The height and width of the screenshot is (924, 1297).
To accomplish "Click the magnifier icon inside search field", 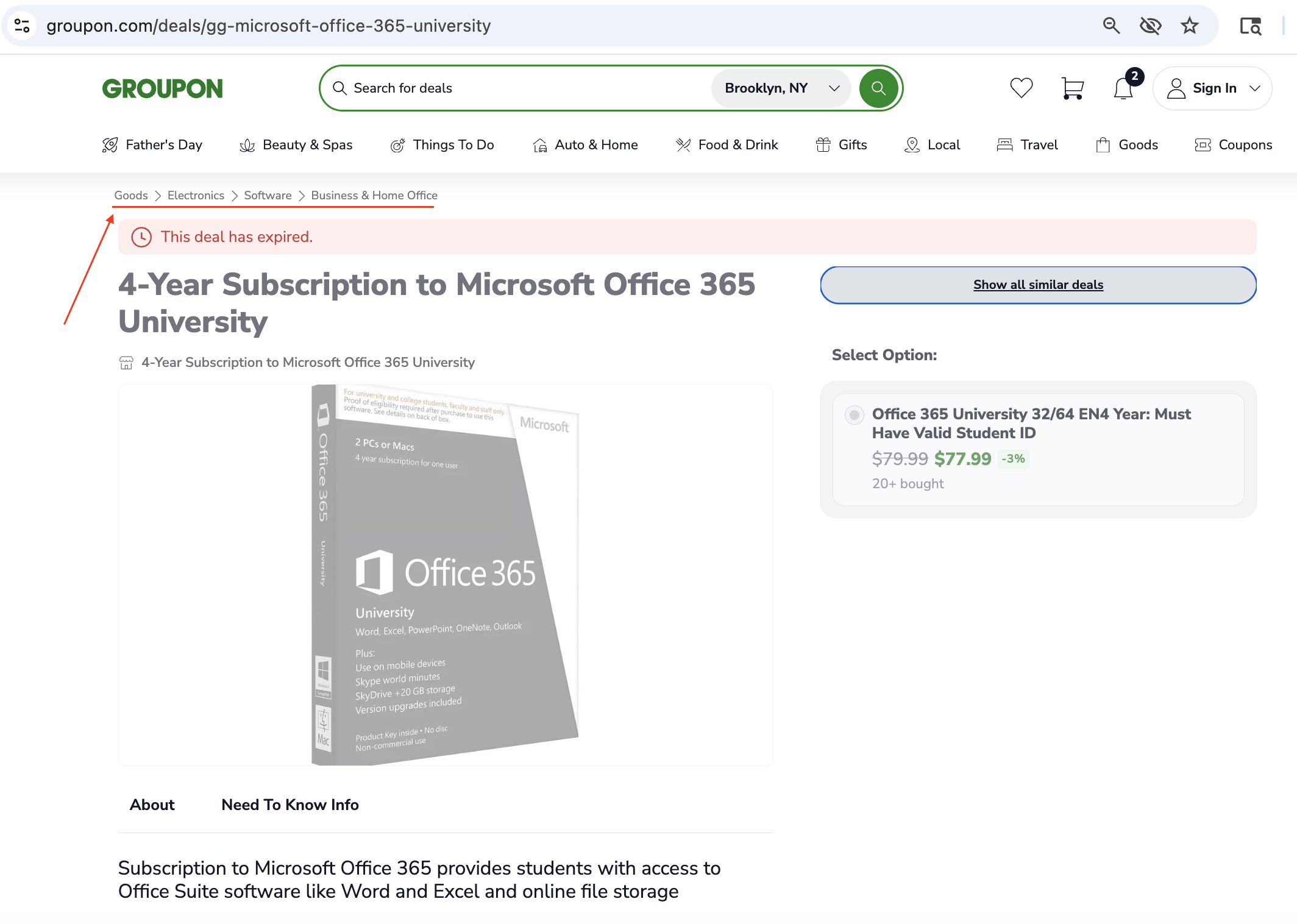I will 339,88.
